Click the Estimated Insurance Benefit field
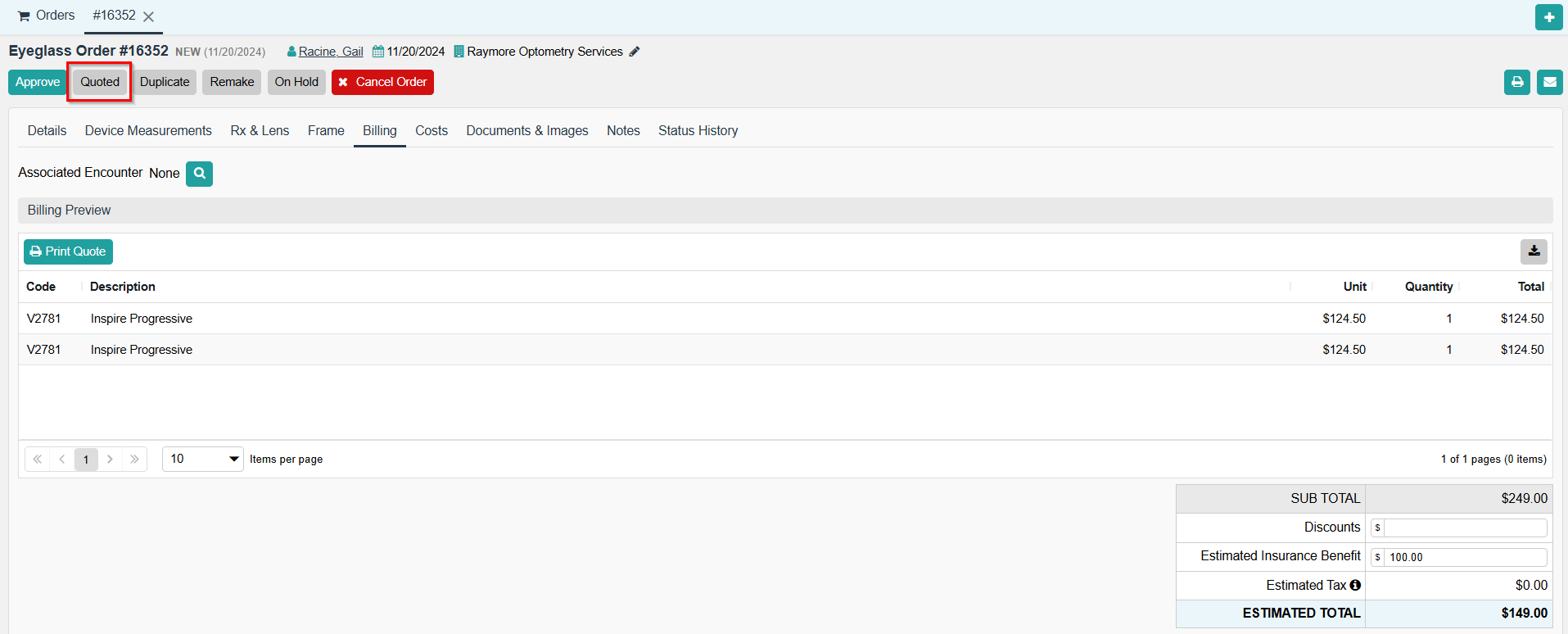Image resolution: width=1568 pixels, height=634 pixels. tap(1464, 557)
